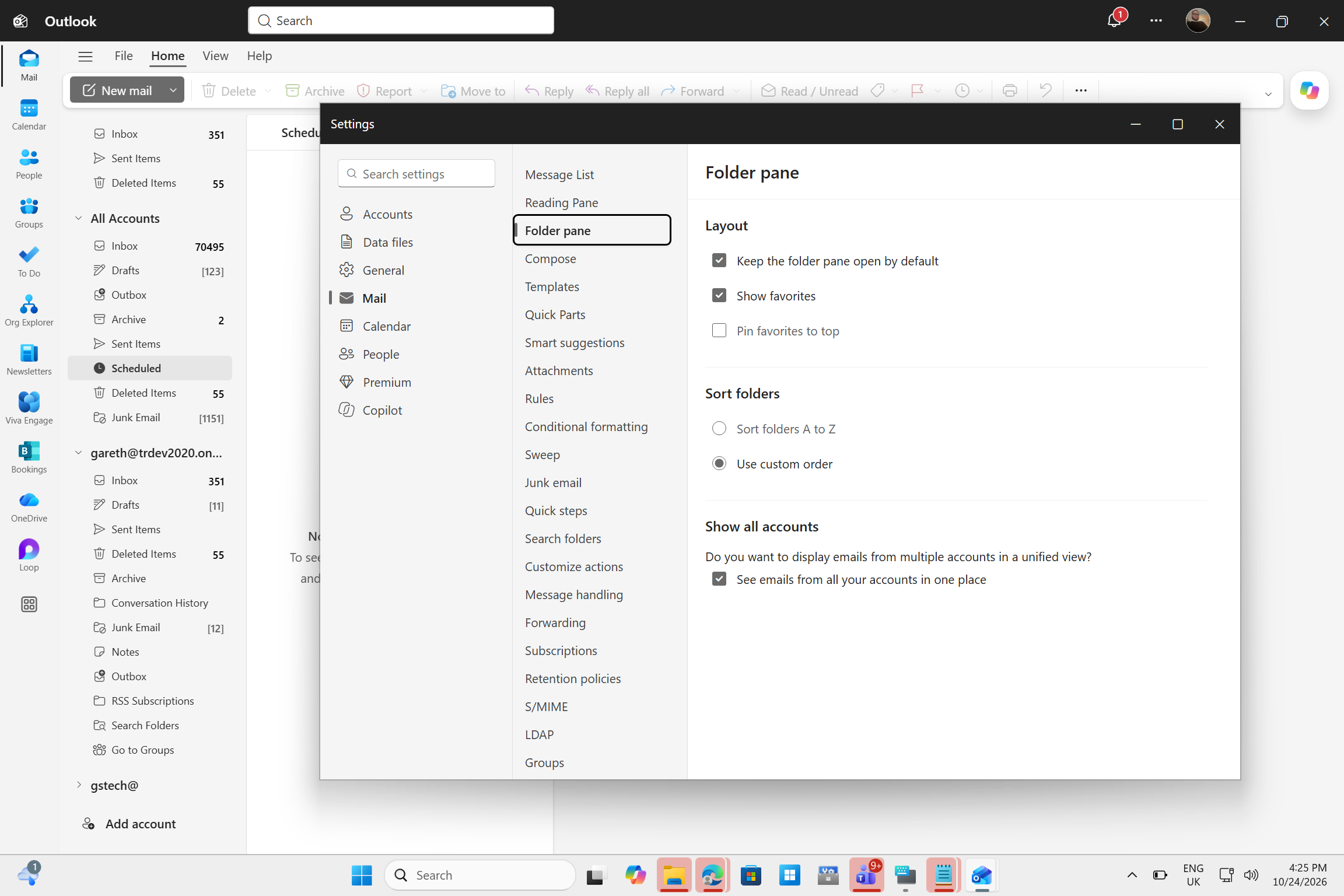The height and width of the screenshot is (896, 1344).
Task: Select Junk Email [1151] folder in All Accounts
Action: point(151,418)
